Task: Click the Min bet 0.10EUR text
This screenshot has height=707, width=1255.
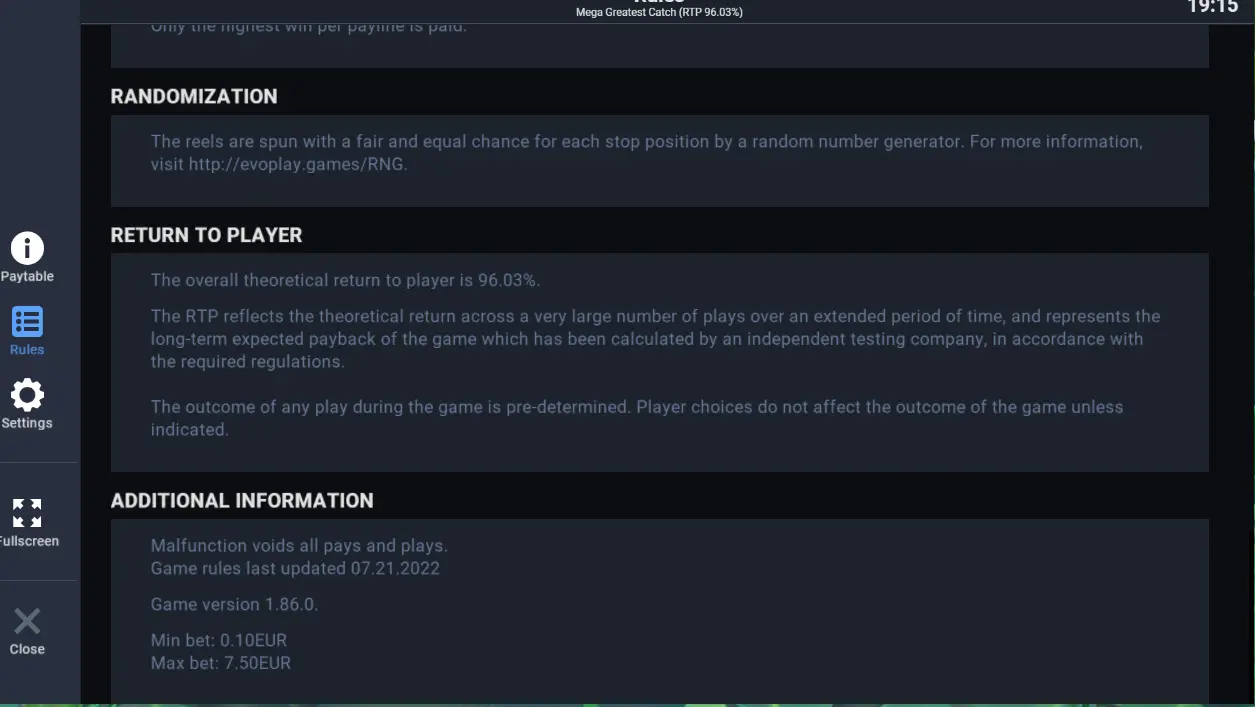Action: (219, 640)
